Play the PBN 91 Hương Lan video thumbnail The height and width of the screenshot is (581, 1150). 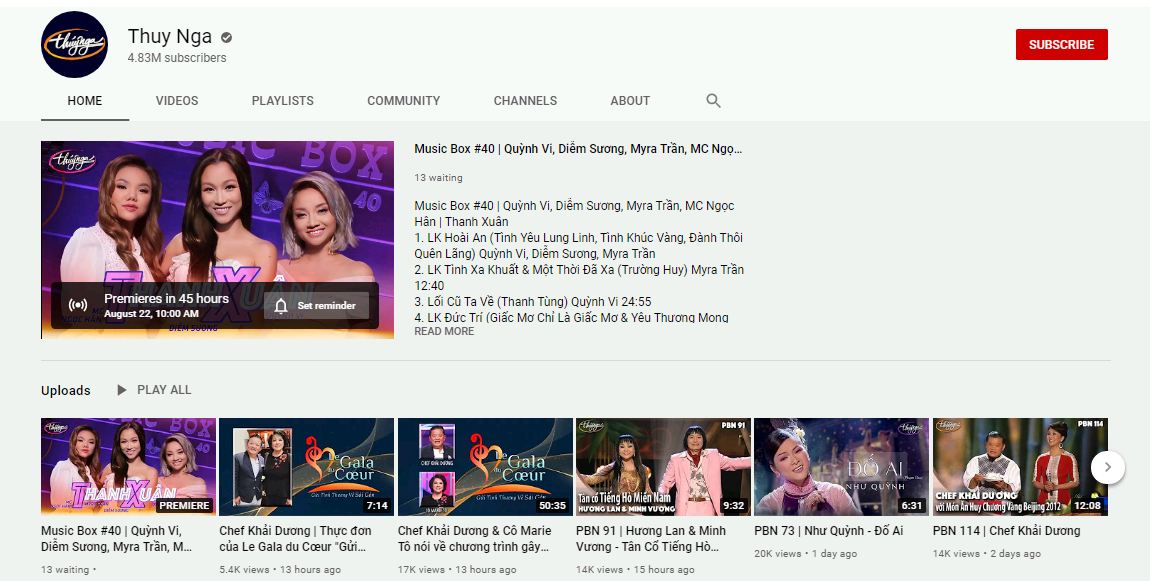[663, 467]
